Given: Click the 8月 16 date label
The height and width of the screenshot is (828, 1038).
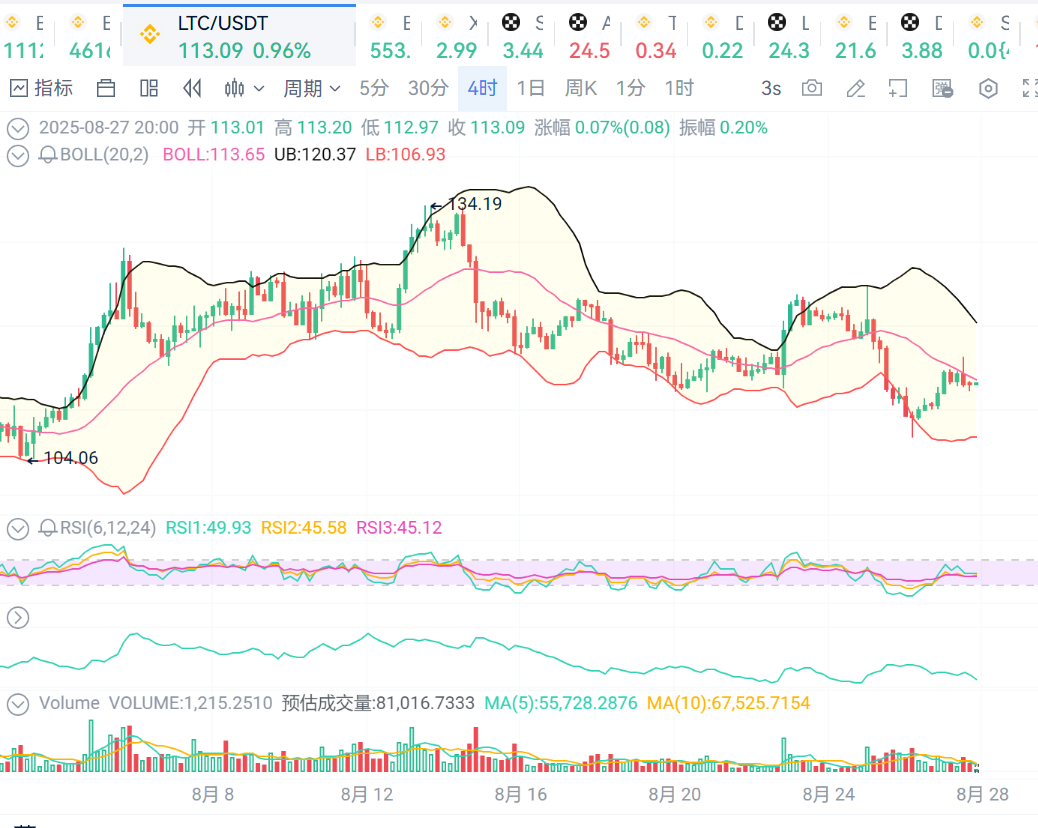Looking at the screenshot, I should pos(520,794).
